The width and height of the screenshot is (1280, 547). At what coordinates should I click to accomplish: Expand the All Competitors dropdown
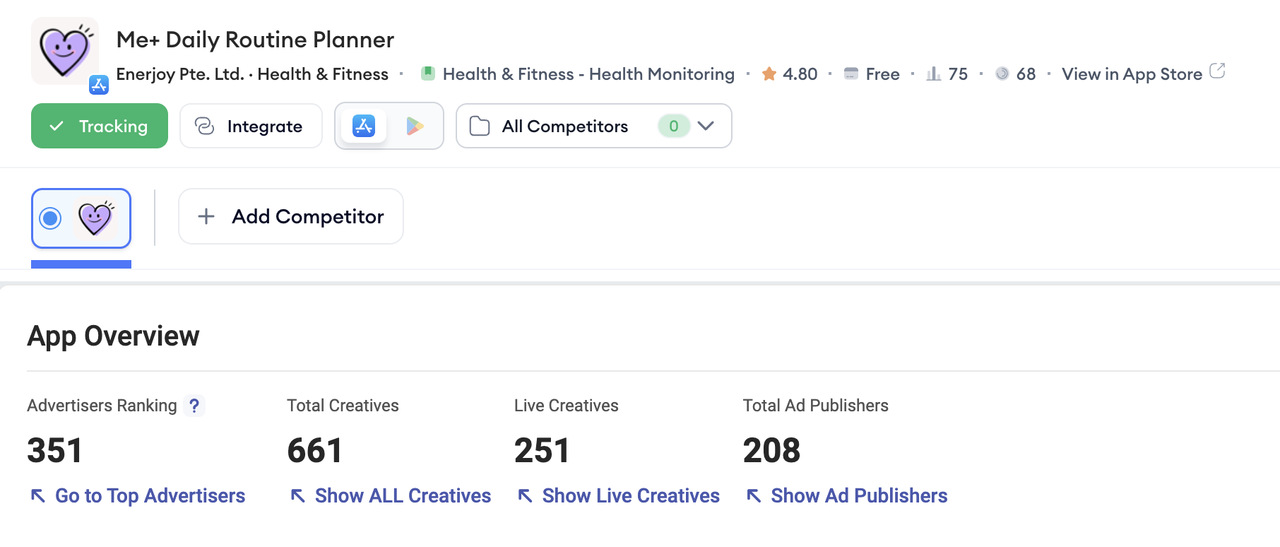594,126
